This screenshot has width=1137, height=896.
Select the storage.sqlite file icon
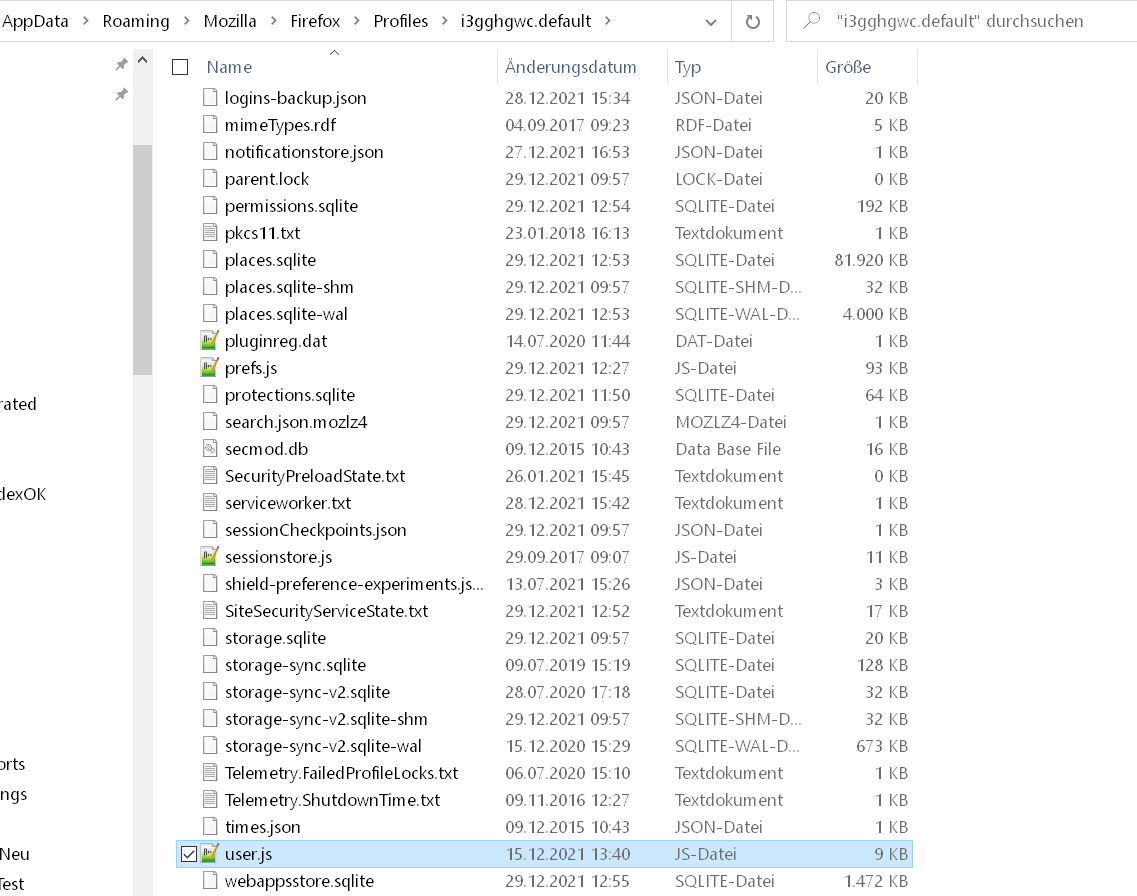click(210, 638)
